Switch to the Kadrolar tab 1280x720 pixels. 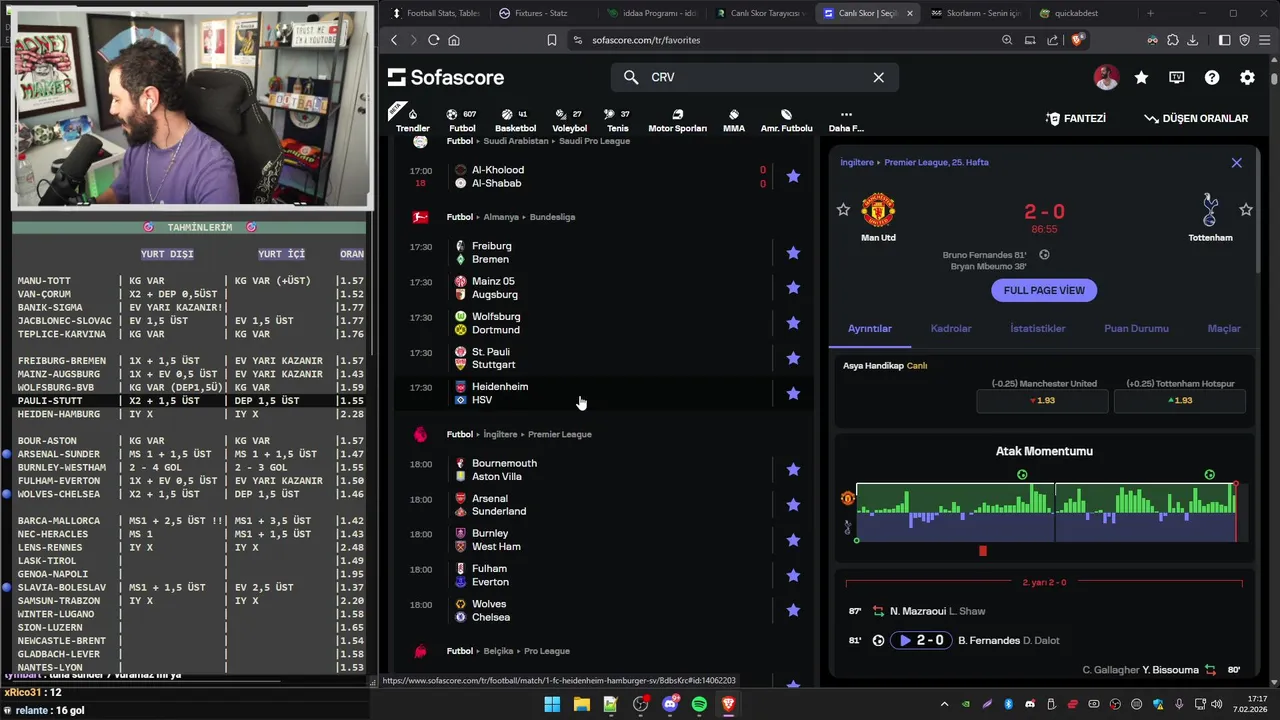click(951, 328)
